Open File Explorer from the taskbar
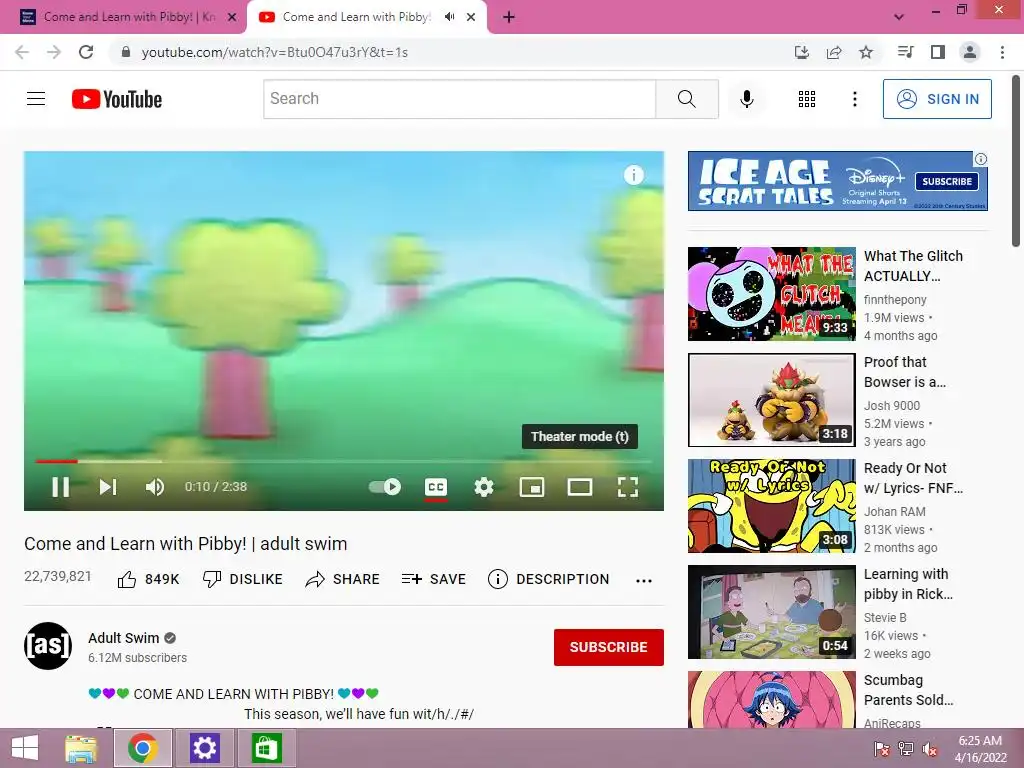The height and width of the screenshot is (768, 1024). [x=81, y=748]
